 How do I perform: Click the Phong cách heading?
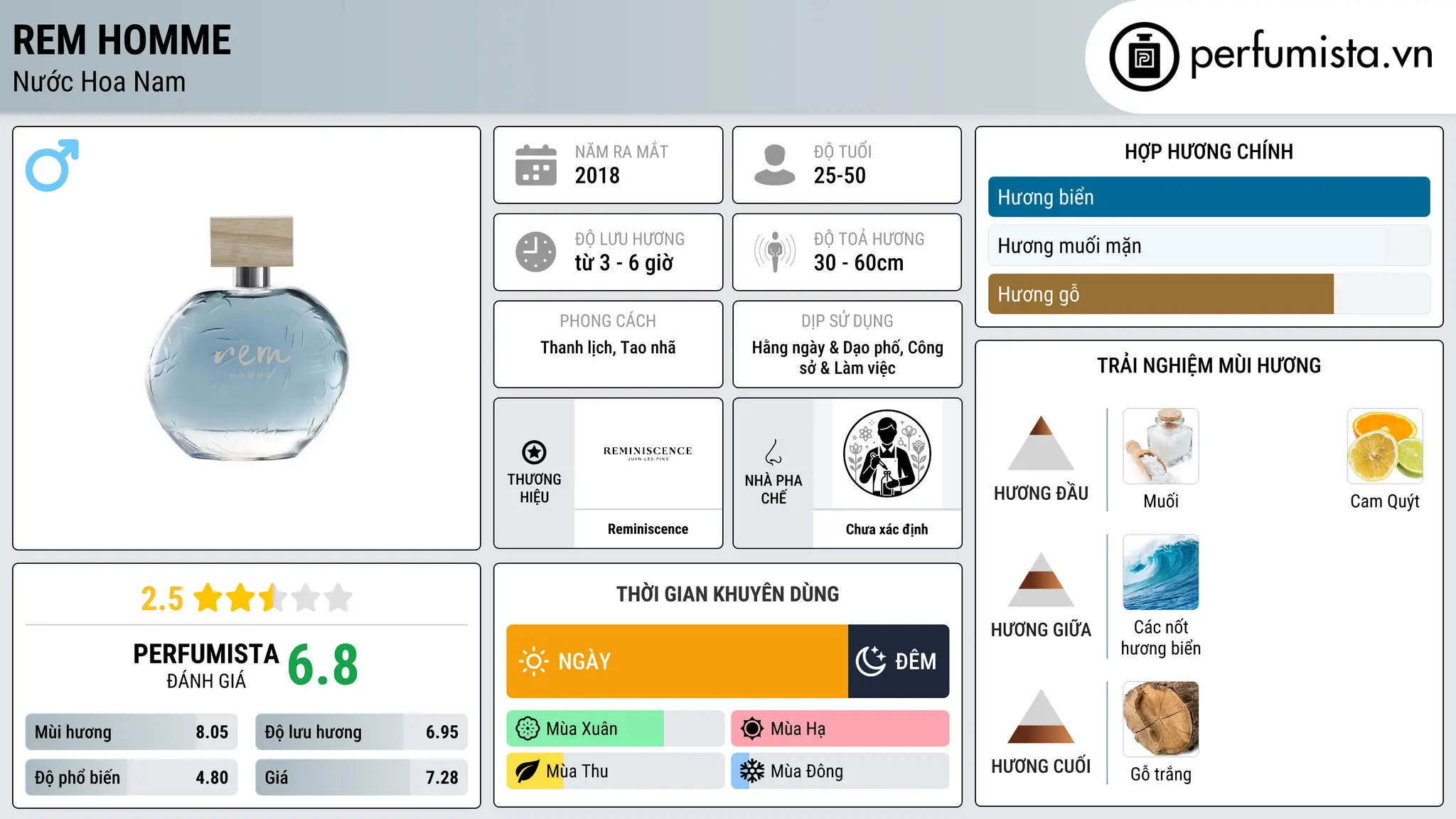pos(608,321)
